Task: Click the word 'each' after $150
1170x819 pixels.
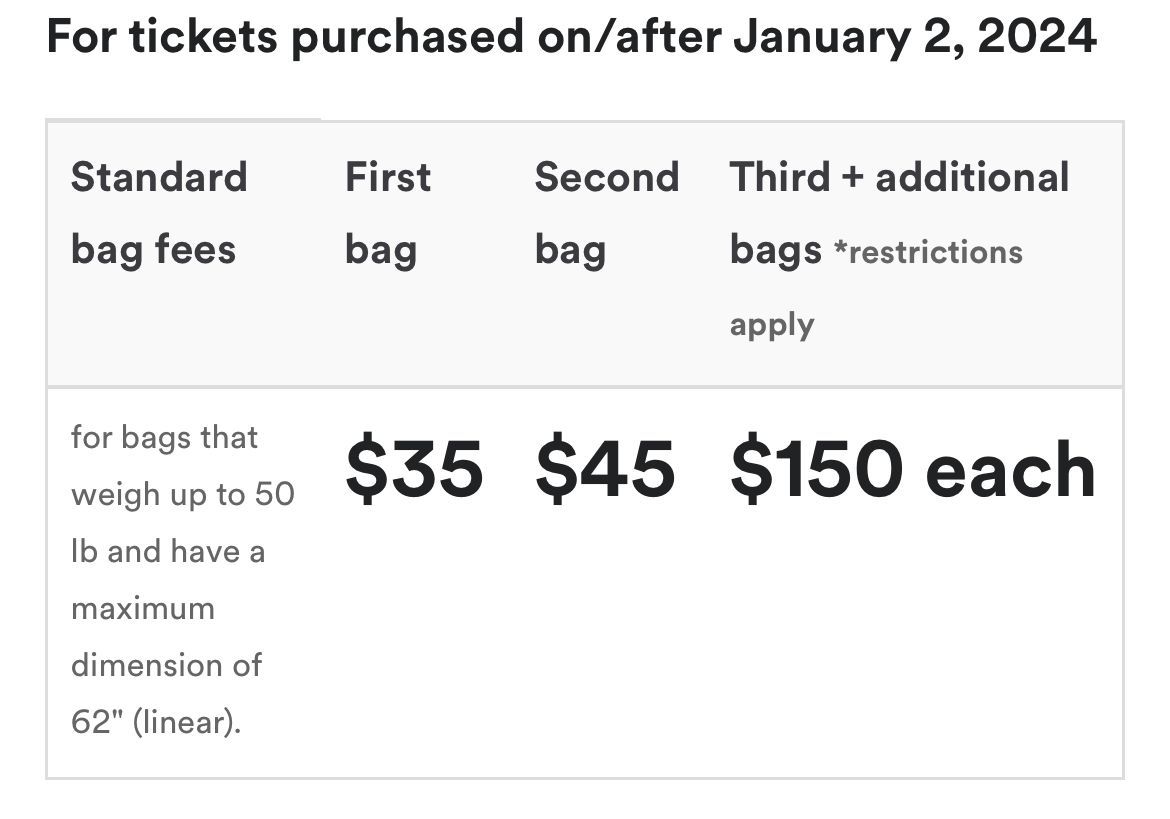Action: (1010, 470)
